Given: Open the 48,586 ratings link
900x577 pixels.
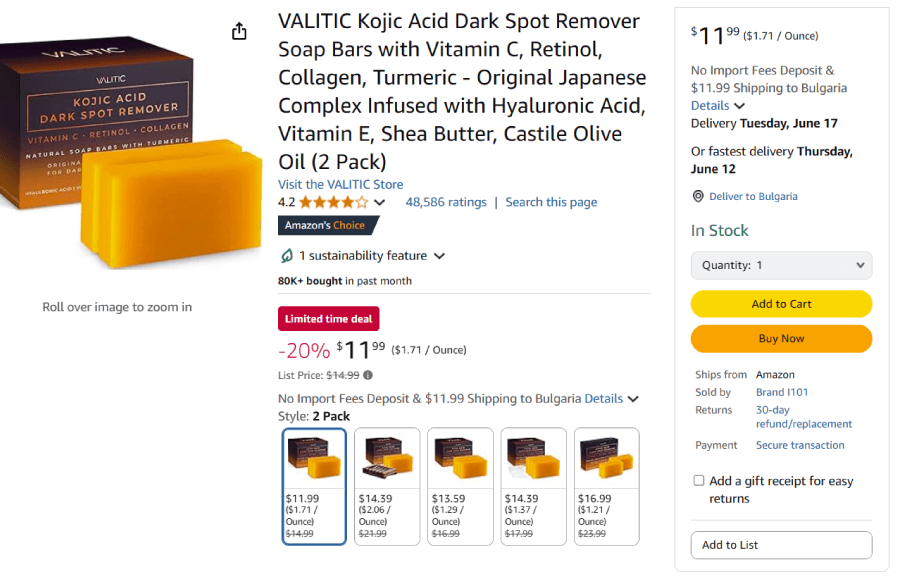Looking at the screenshot, I should (446, 202).
